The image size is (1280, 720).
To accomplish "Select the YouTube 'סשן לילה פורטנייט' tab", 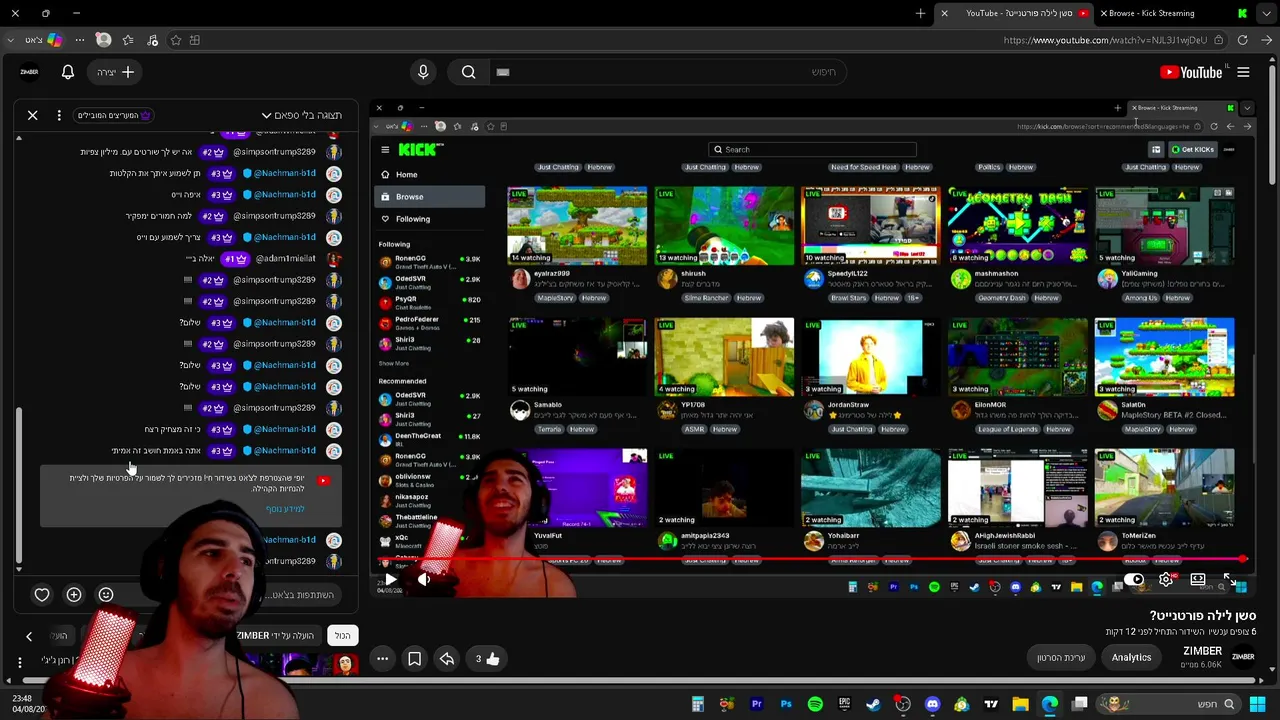I will (x=1016, y=13).
